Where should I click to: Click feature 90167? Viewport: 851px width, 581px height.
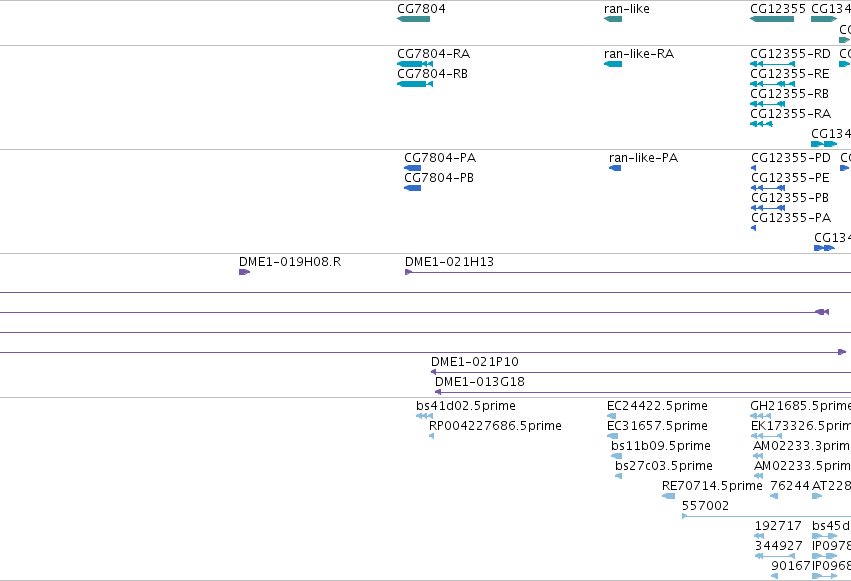pyautogui.click(x=774, y=577)
